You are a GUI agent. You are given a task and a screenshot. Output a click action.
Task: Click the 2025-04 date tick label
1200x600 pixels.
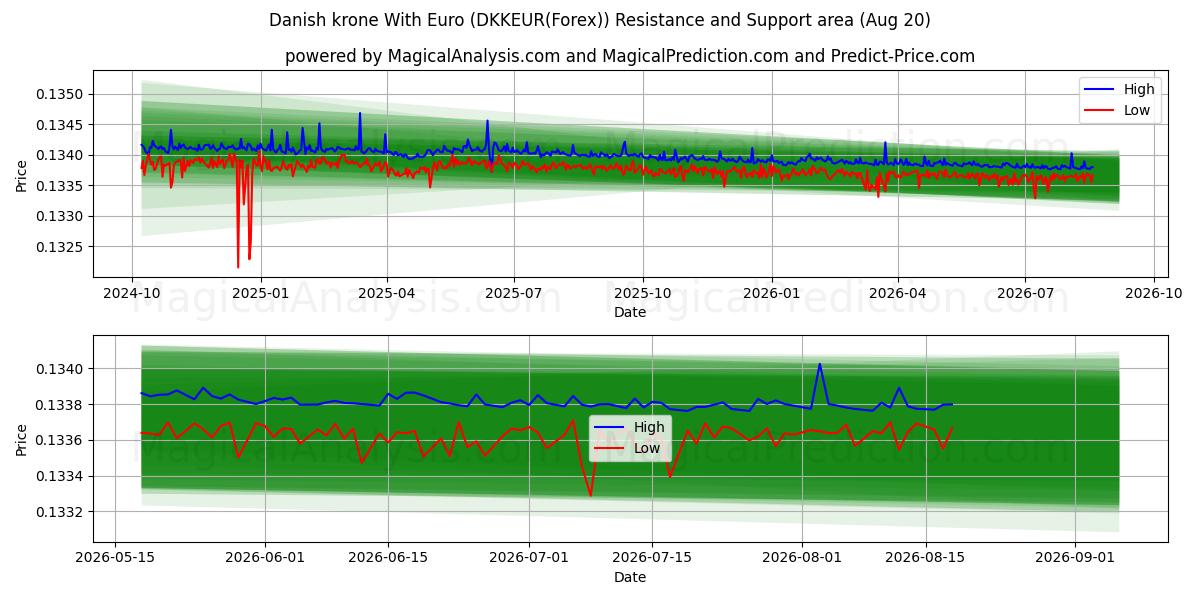tap(386, 294)
